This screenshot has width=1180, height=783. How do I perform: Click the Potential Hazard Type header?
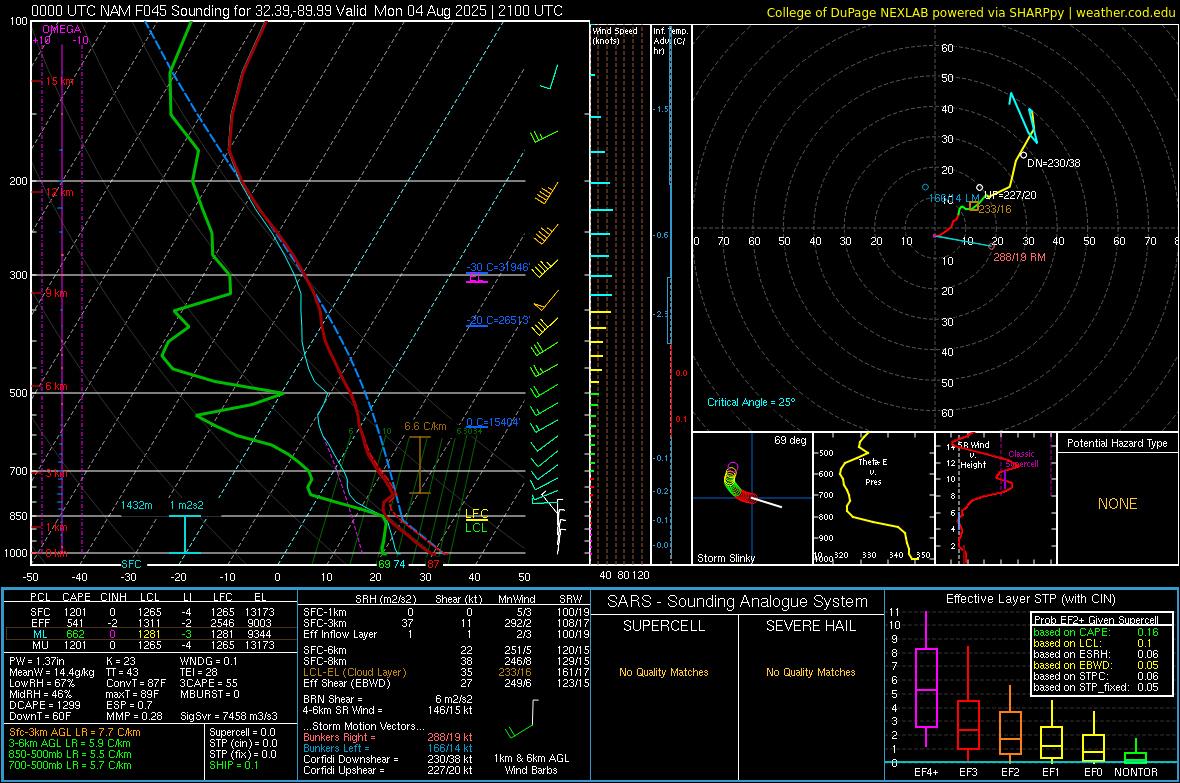[x=1117, y=443]
